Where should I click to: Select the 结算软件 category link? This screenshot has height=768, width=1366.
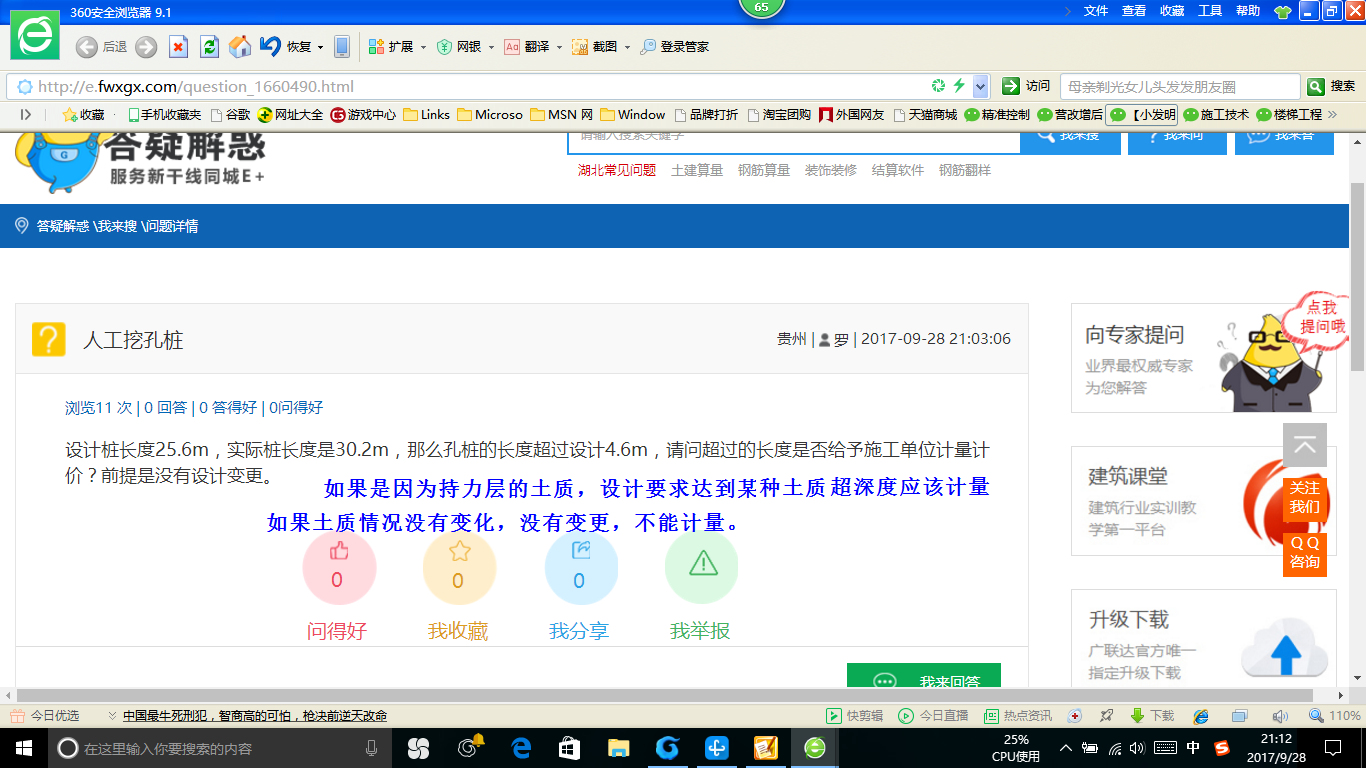click(x=898, y=170)
